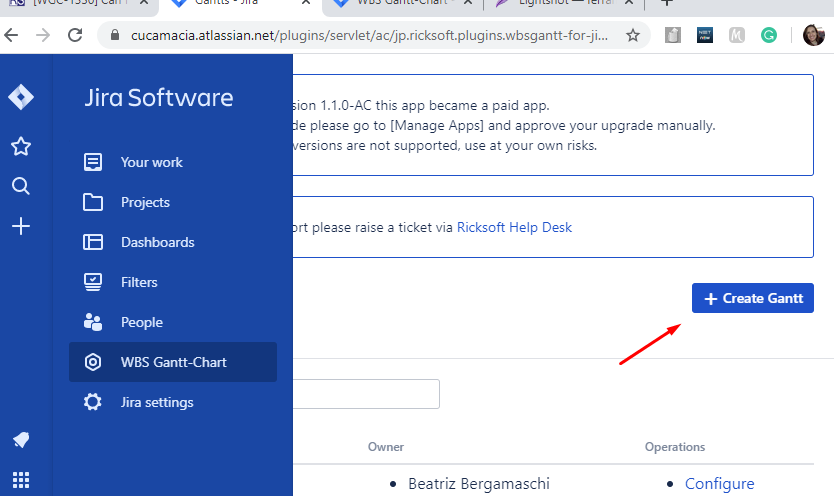Open the browser profile avatar
The width and height of the screenshot is (834, 496).
[x=813, y=36]
